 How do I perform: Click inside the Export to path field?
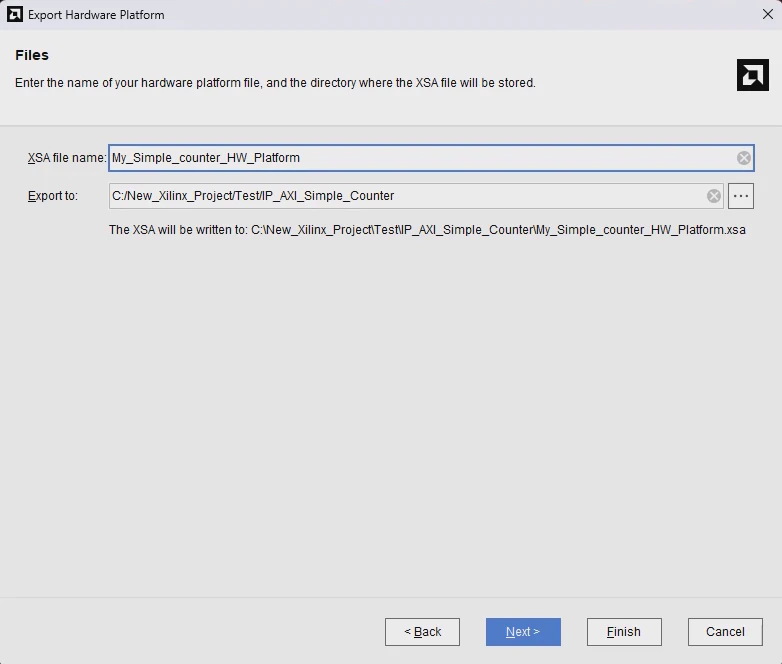[x=407, y=196]
